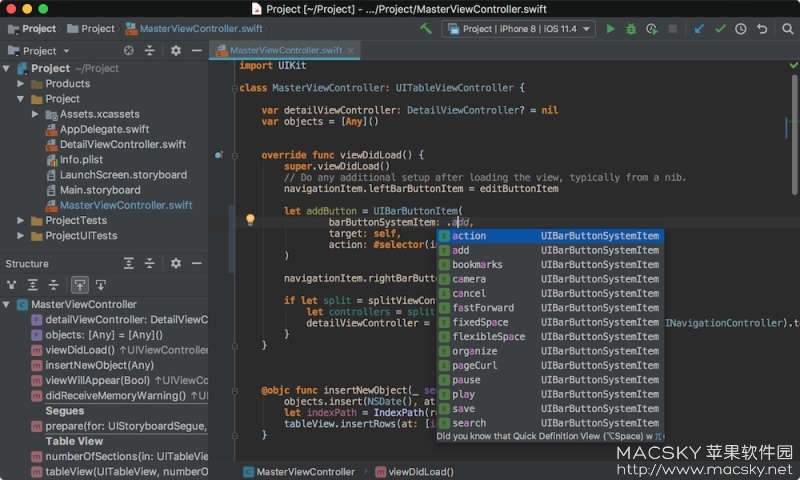Viewport: 800px width, 480px height.
Task: Click Collapse All icon in Project panel header
Action: (149, 50)
